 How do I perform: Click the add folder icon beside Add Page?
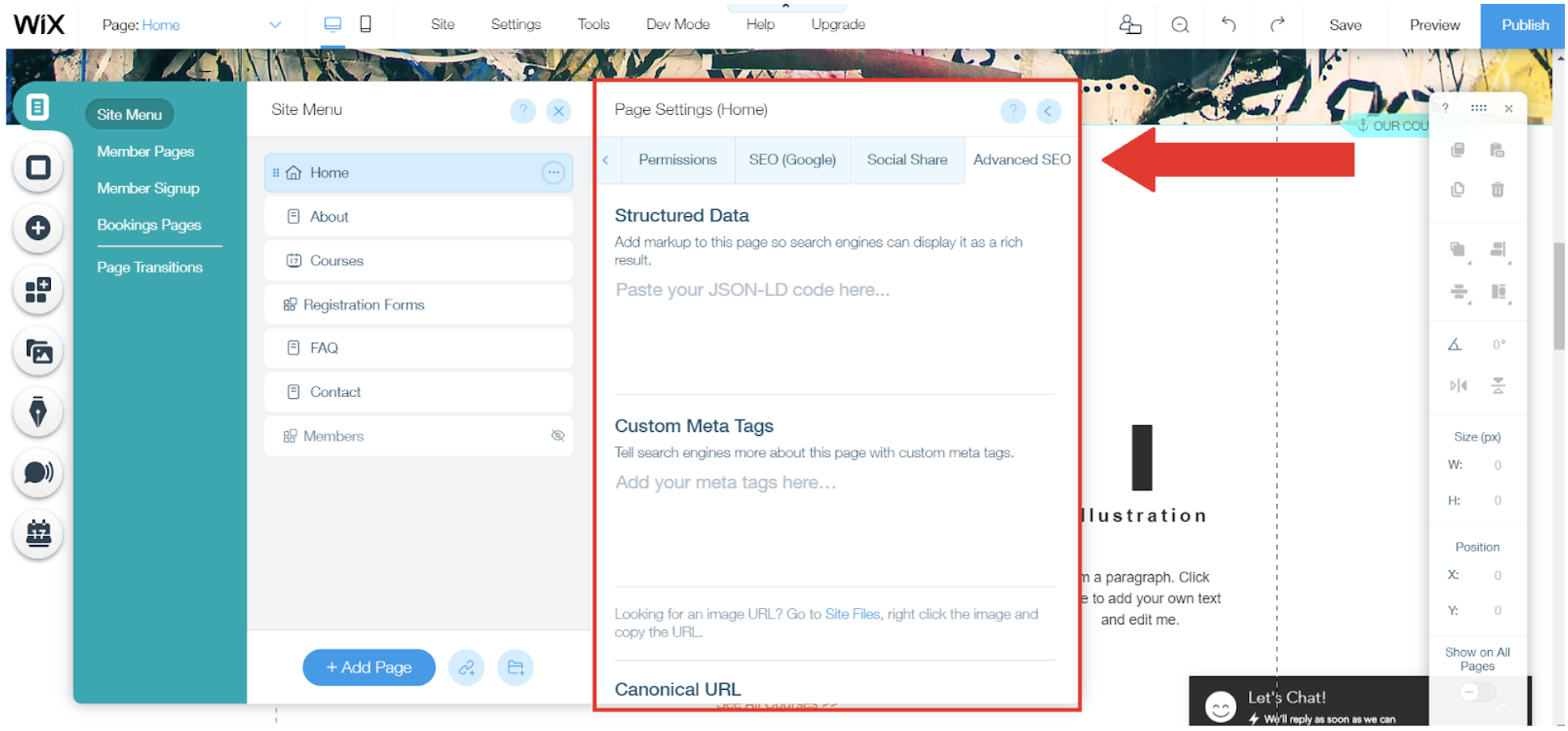click(x=515, y=668)
